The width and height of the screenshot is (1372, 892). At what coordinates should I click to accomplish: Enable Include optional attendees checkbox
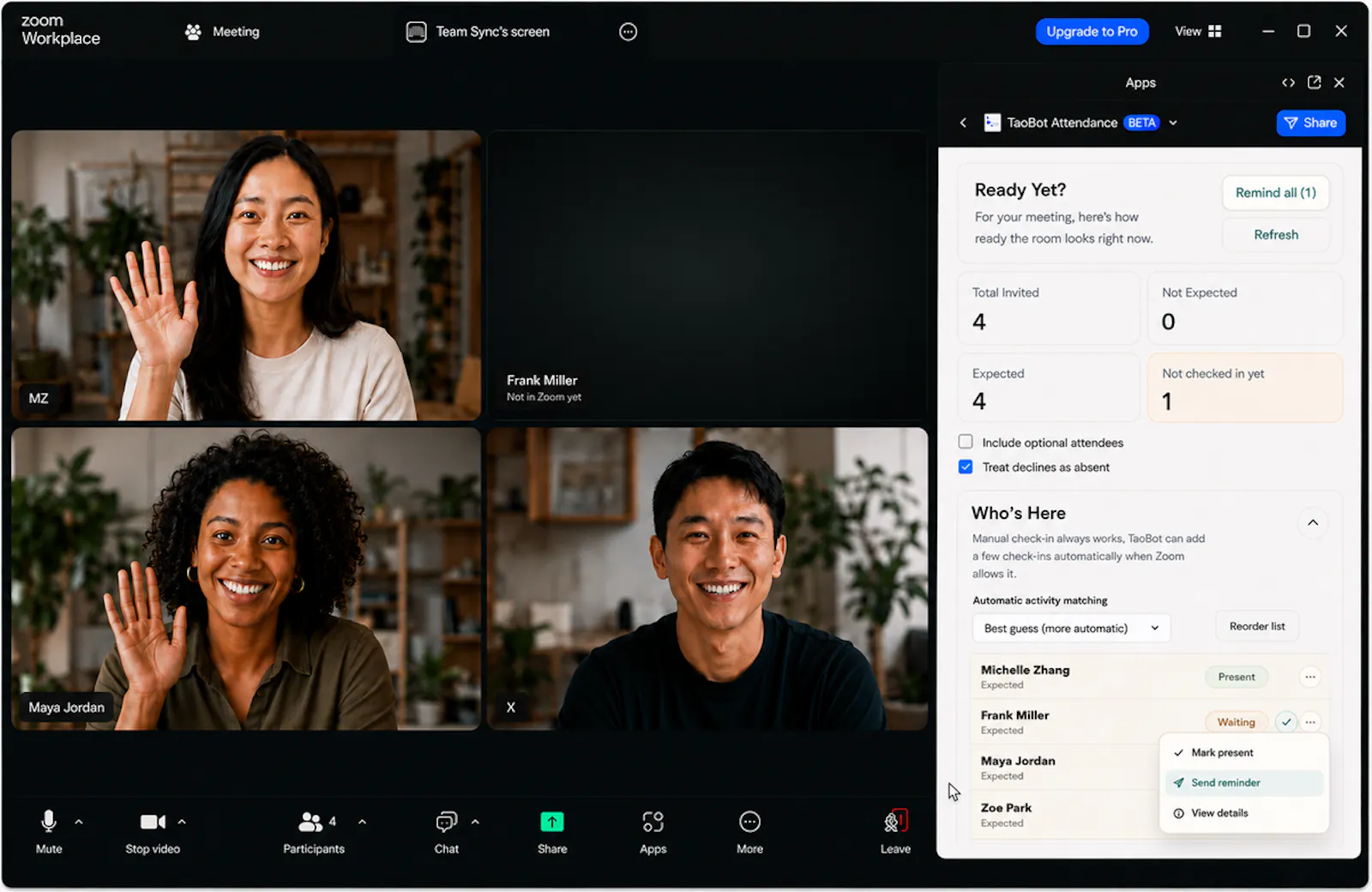coord(966,442)
